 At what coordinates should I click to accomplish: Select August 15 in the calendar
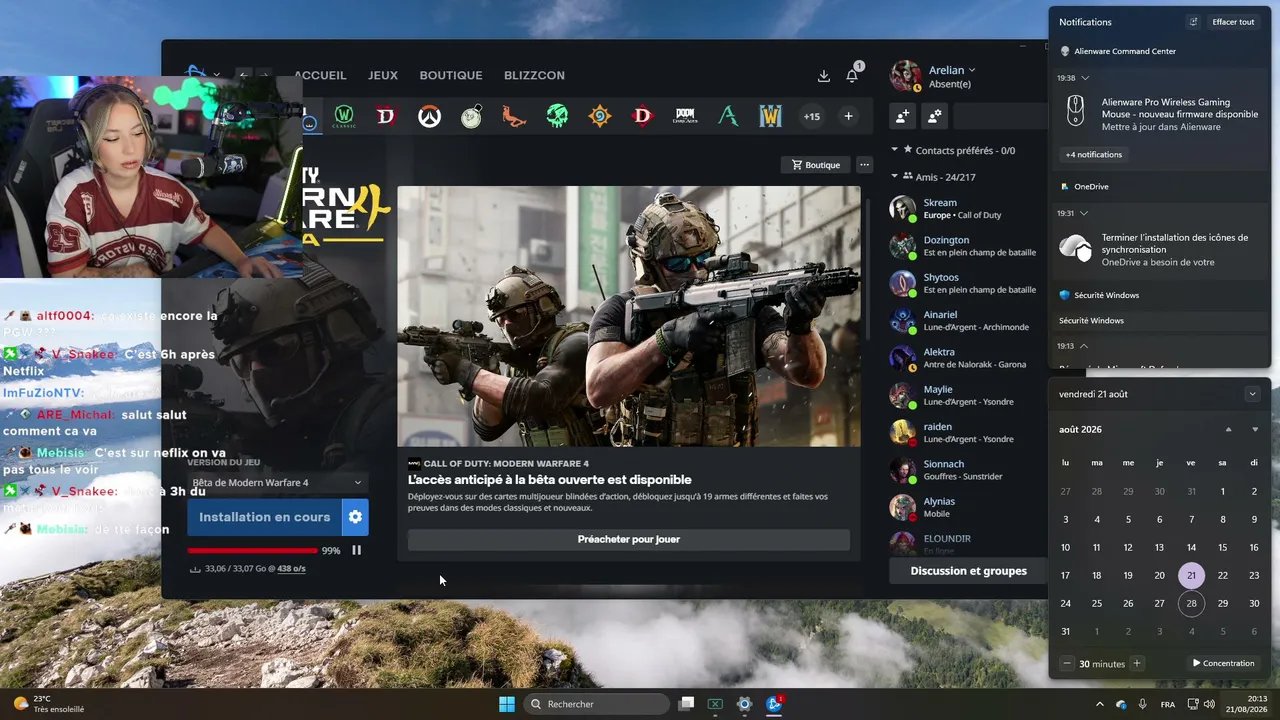coord(1222,547)
